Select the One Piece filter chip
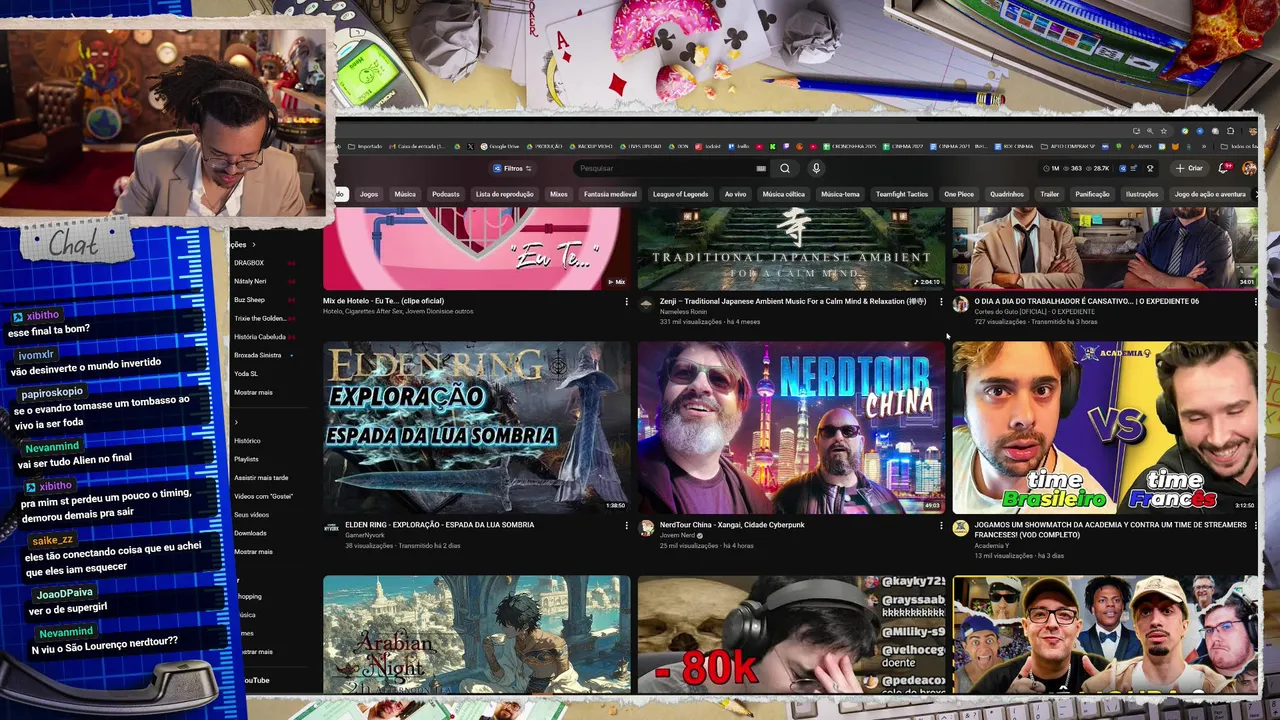The image size is (1280, 720). pos(959,194)
